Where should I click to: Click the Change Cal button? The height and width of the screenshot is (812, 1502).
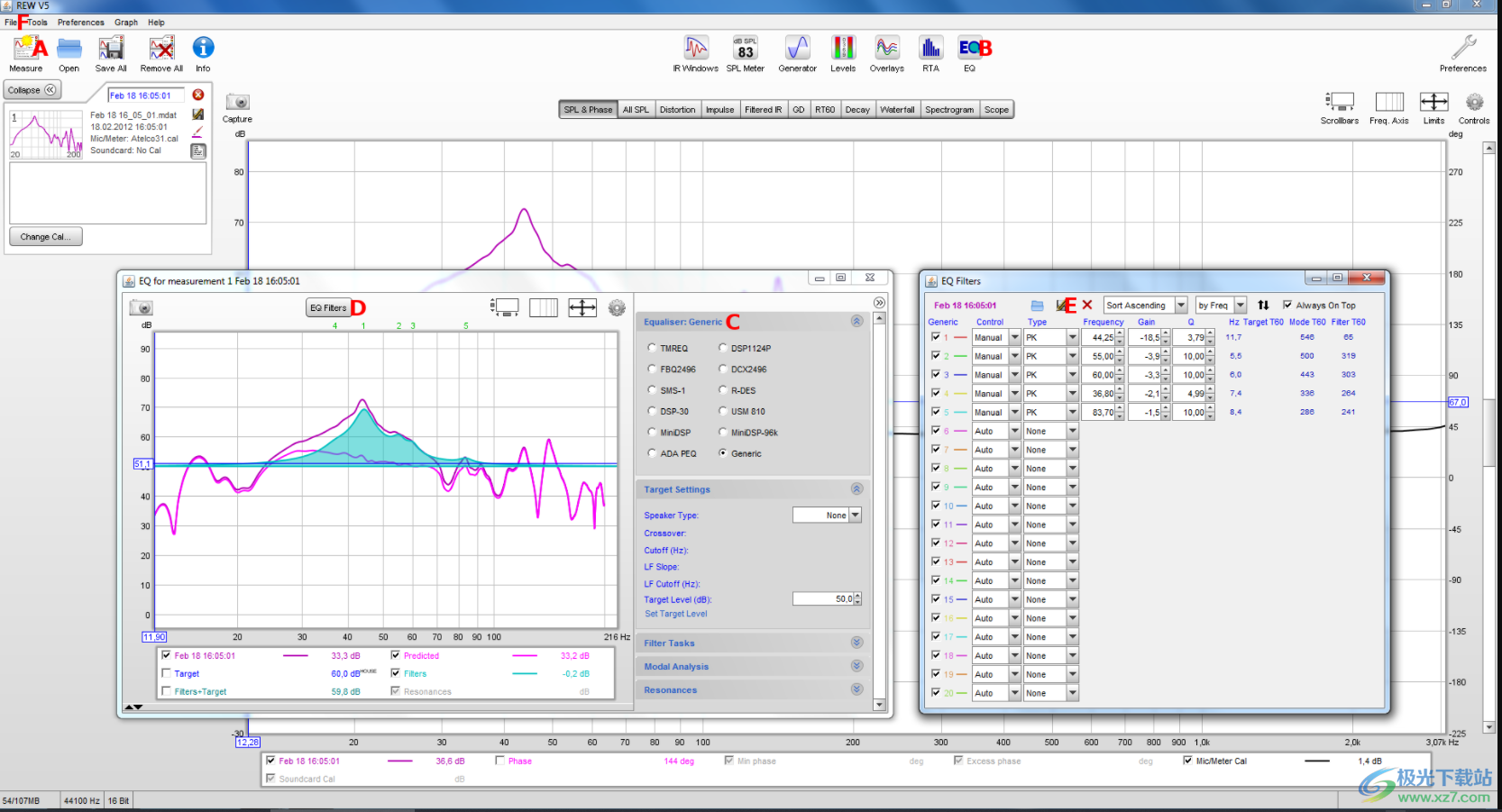point(45,237)
